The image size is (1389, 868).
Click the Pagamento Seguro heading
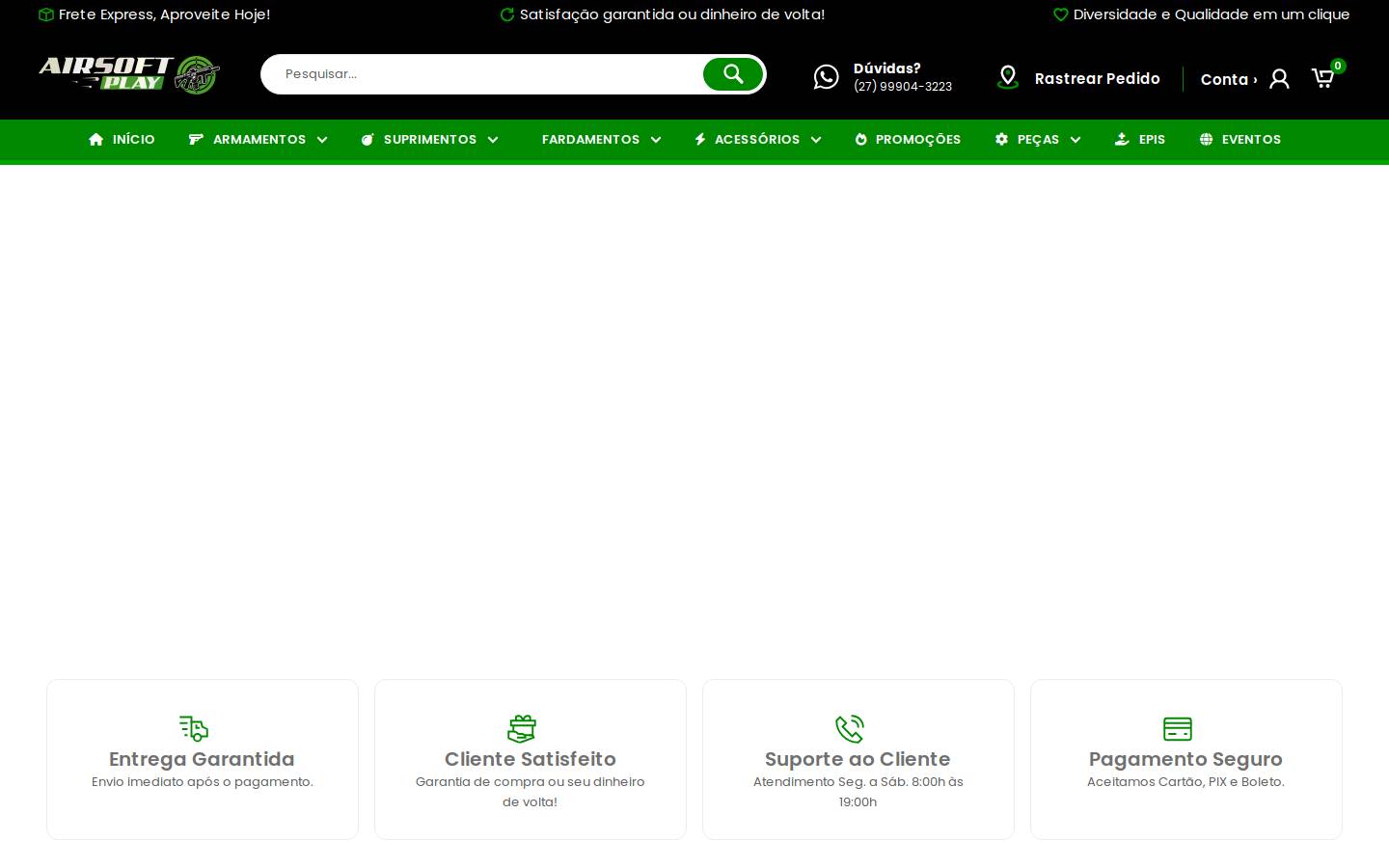pyautogui.click(x=1185, y=759)
